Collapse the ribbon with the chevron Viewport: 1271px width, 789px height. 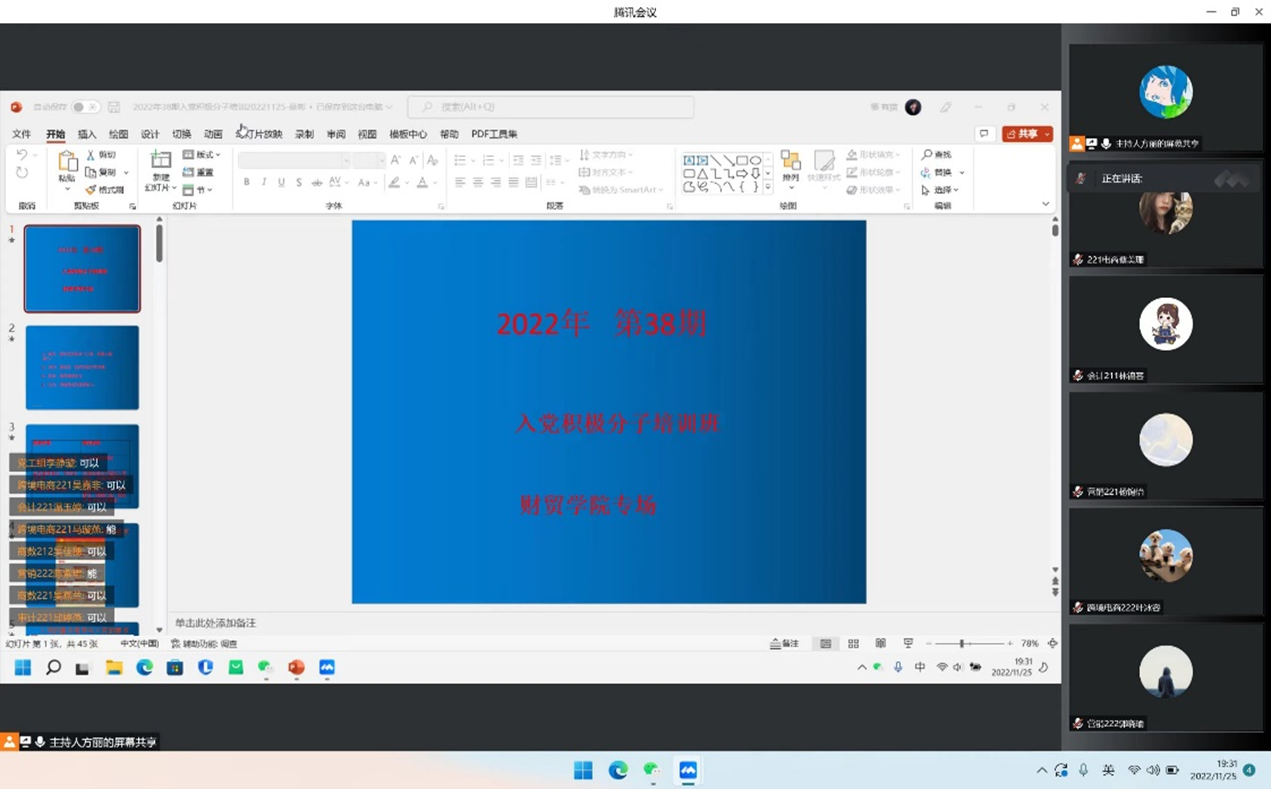click(1046, 204)
